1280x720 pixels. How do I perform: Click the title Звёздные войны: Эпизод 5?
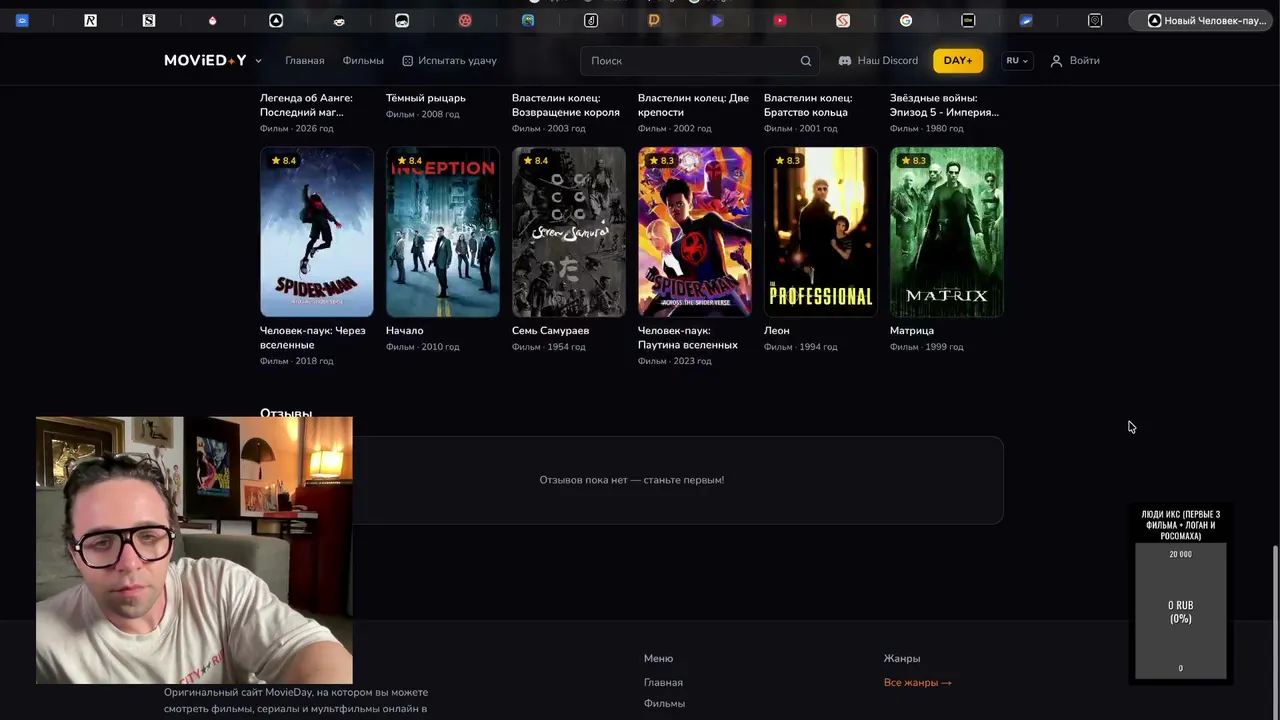tap(944, 105)
